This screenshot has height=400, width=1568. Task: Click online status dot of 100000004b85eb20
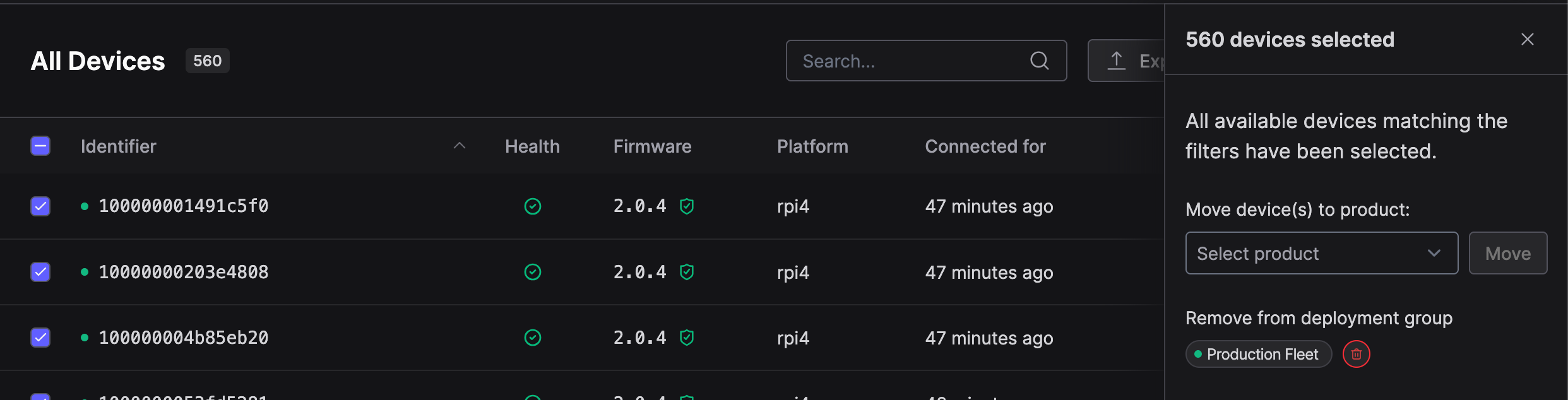[85, 338]
